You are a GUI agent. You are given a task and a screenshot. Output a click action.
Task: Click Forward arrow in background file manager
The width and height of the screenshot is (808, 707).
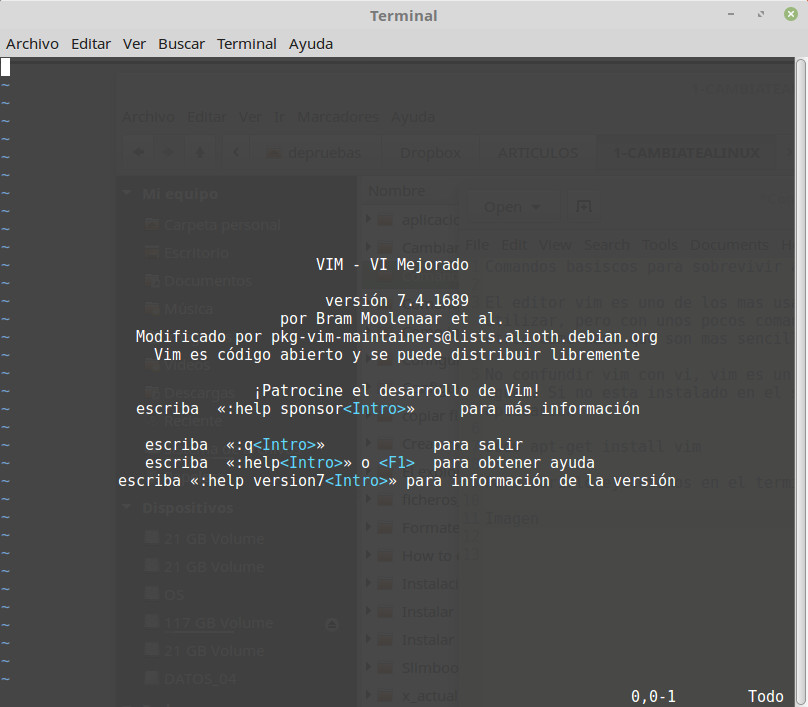point(169,152)
